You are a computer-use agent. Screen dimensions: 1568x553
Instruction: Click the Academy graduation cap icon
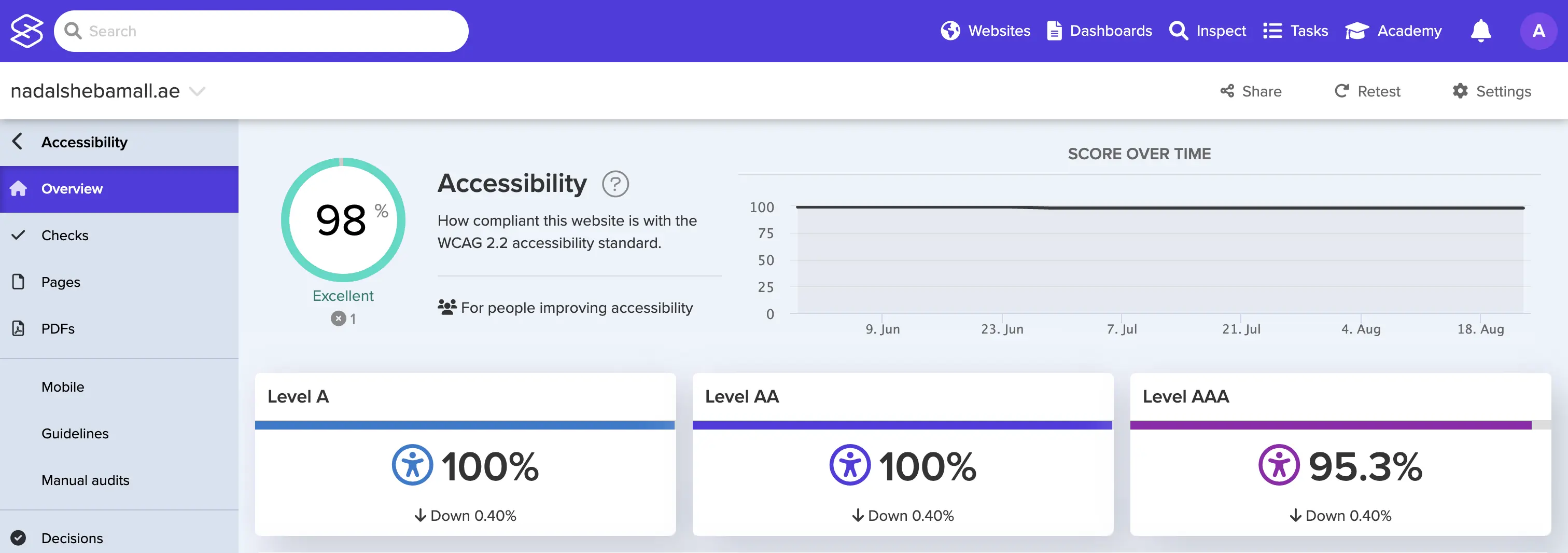point(1356,31)
